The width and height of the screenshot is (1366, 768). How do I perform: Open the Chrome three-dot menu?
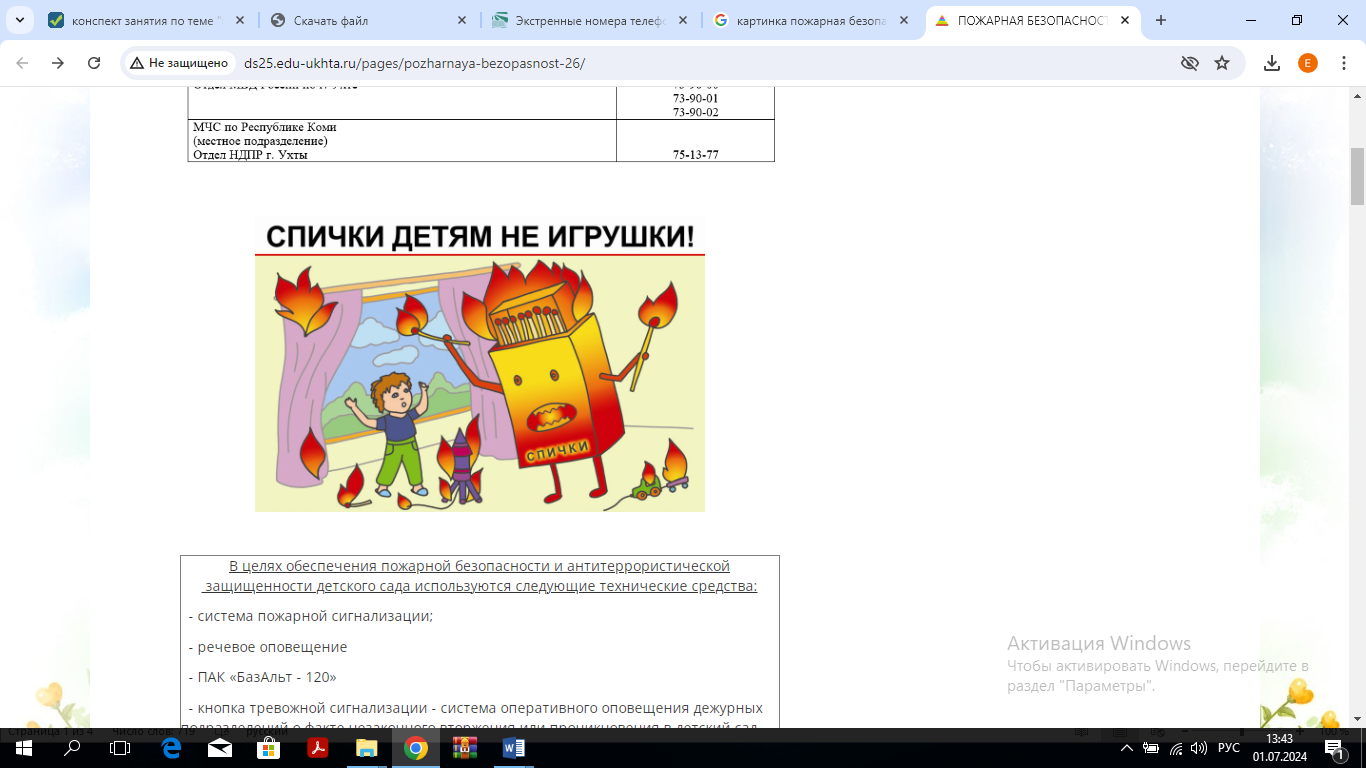coord(1342,63)
